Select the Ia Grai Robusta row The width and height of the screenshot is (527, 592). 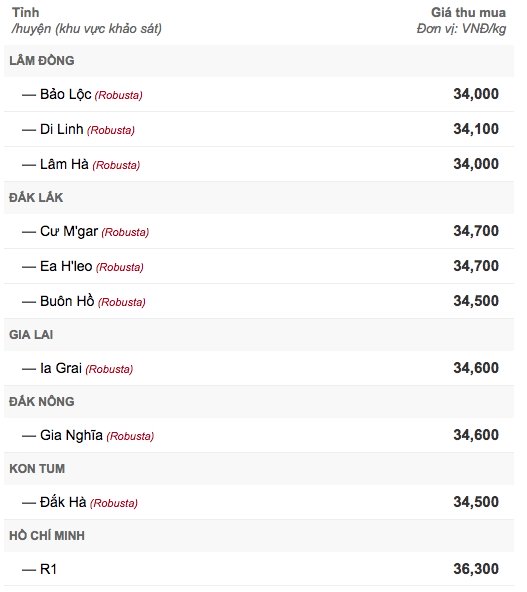[259, 368]
